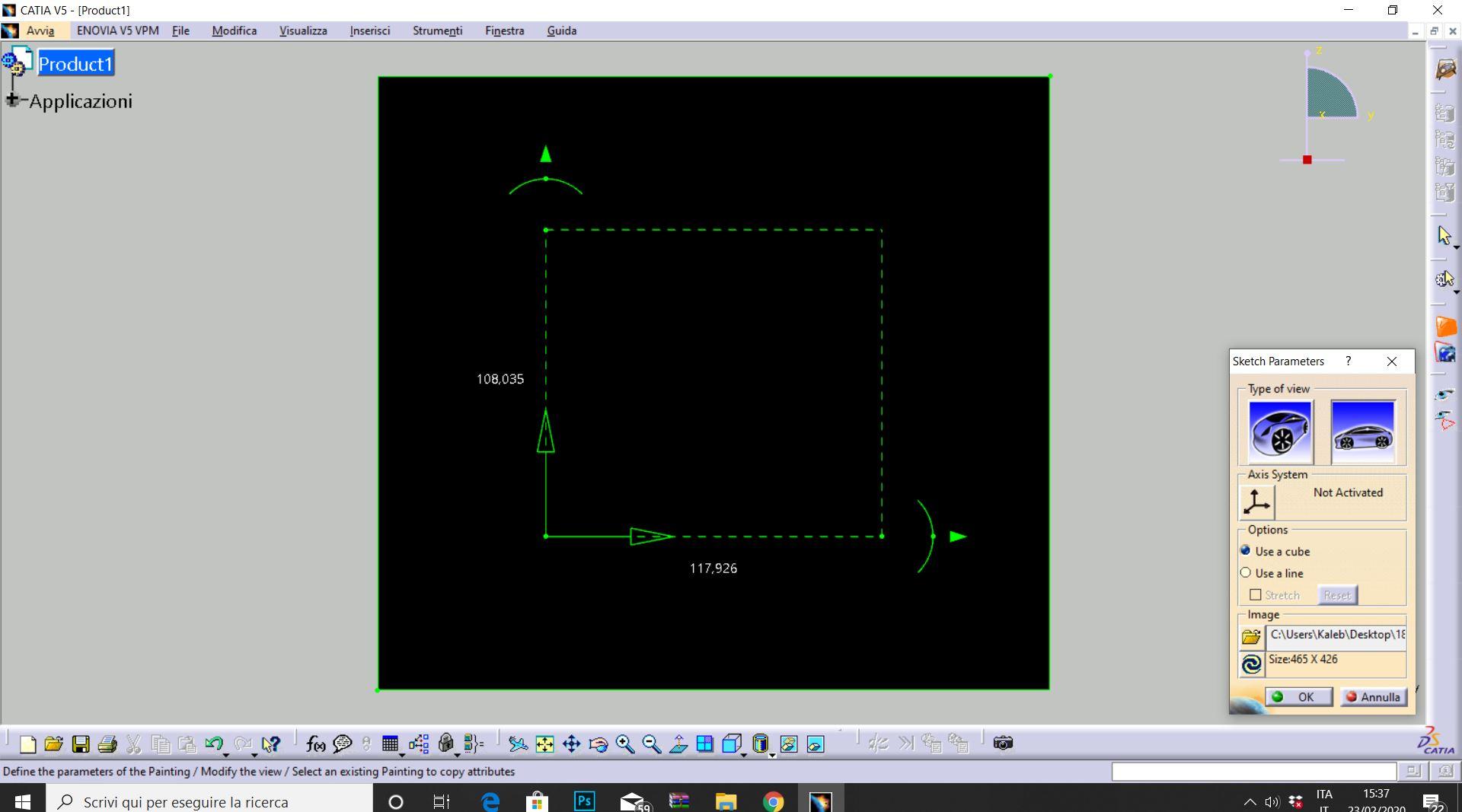The image size is (1462, 812).
Task: Select the front car view thumbnail
Action: click(x=1280, y=430)
